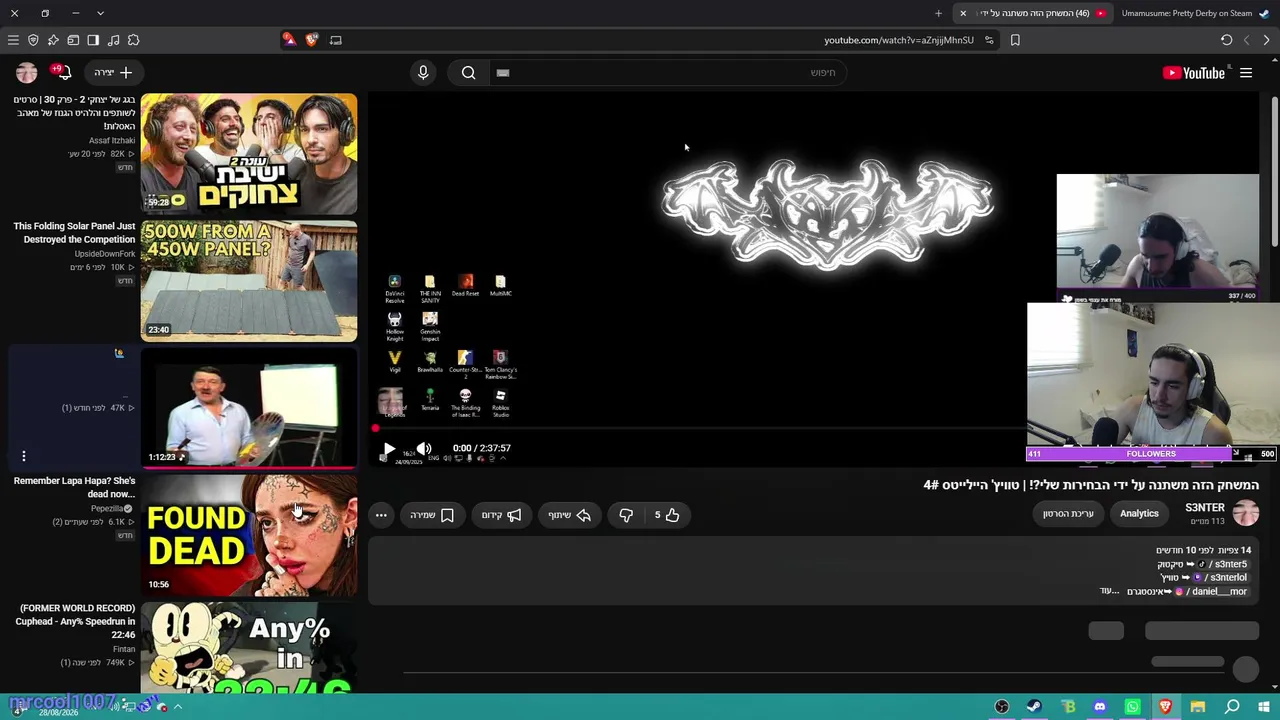Open the Cuphead Any% speedrun thumbnail
The image size is (1280, 720).
pyautogui.click(x=249, y=647)
